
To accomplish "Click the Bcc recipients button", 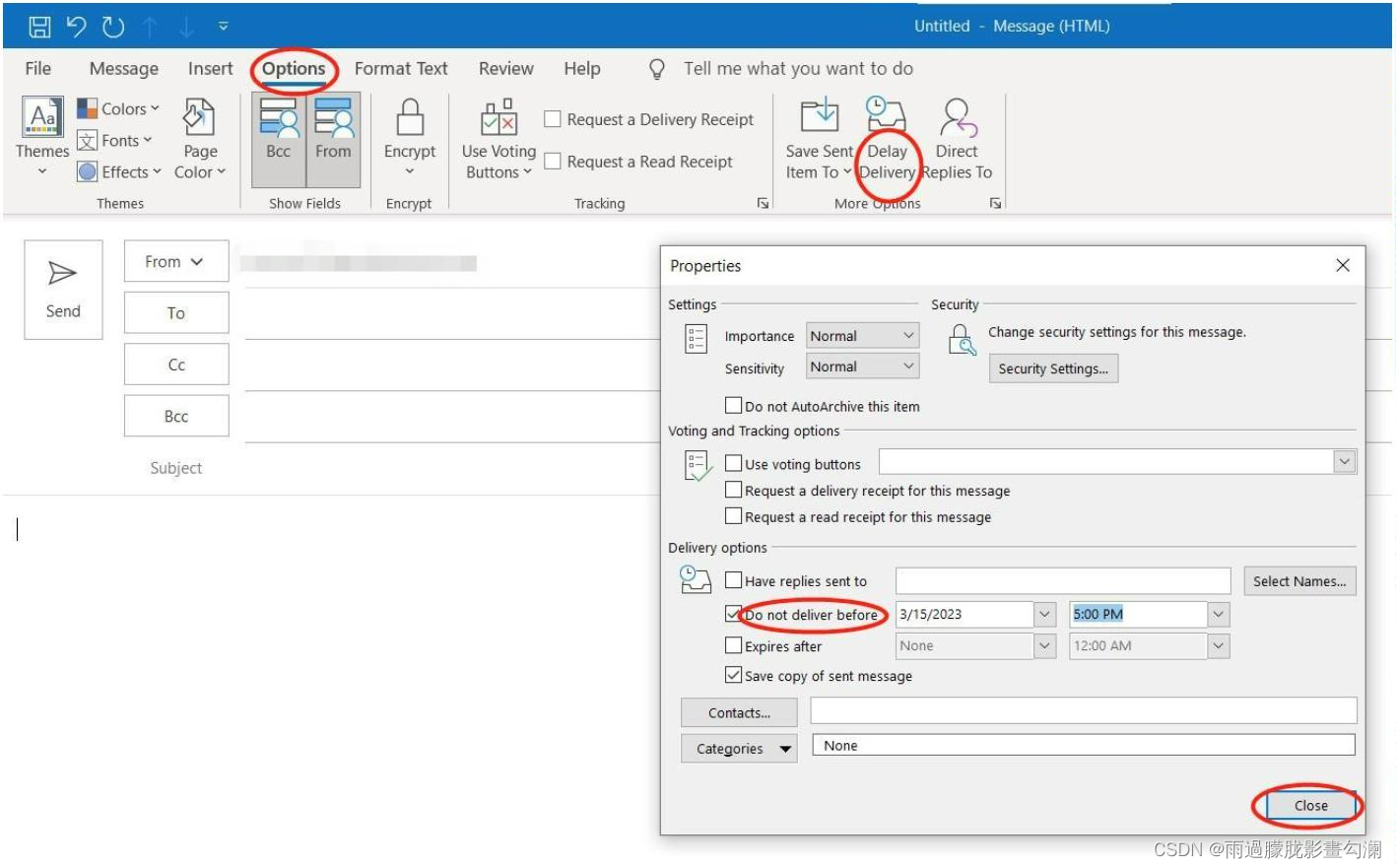I will [176, 416].
